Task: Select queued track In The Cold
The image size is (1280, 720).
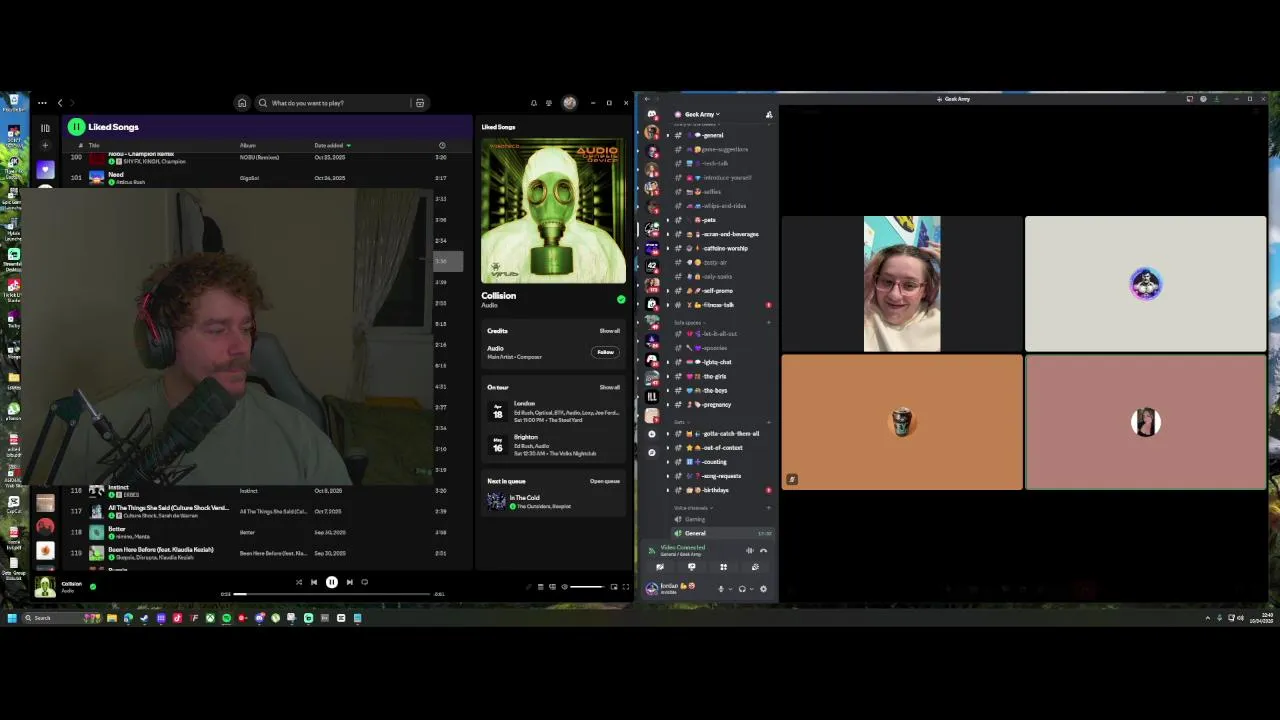Action: click(x=554, y=502)
